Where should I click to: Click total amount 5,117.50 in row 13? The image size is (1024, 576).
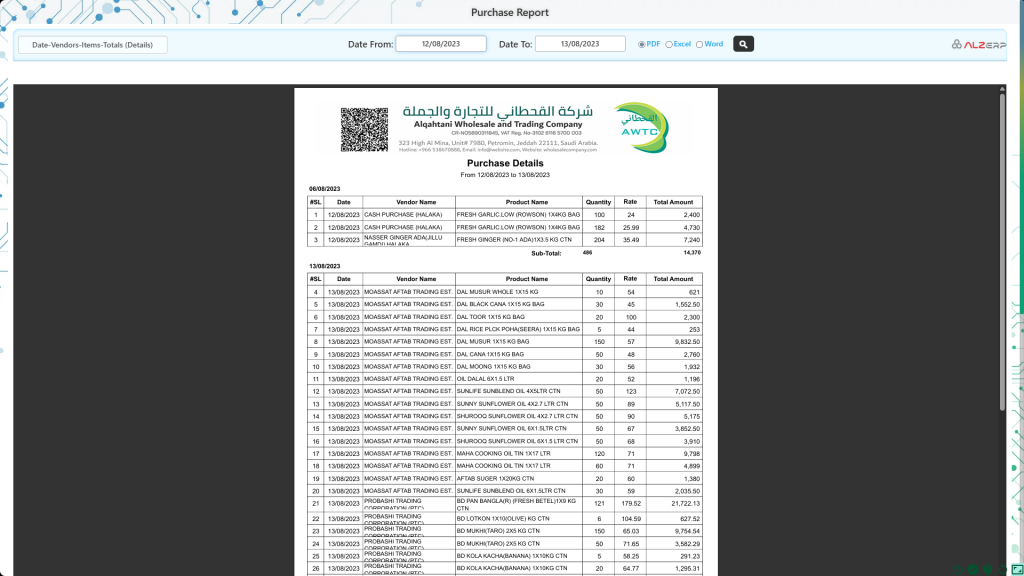[x=687, y=404]
